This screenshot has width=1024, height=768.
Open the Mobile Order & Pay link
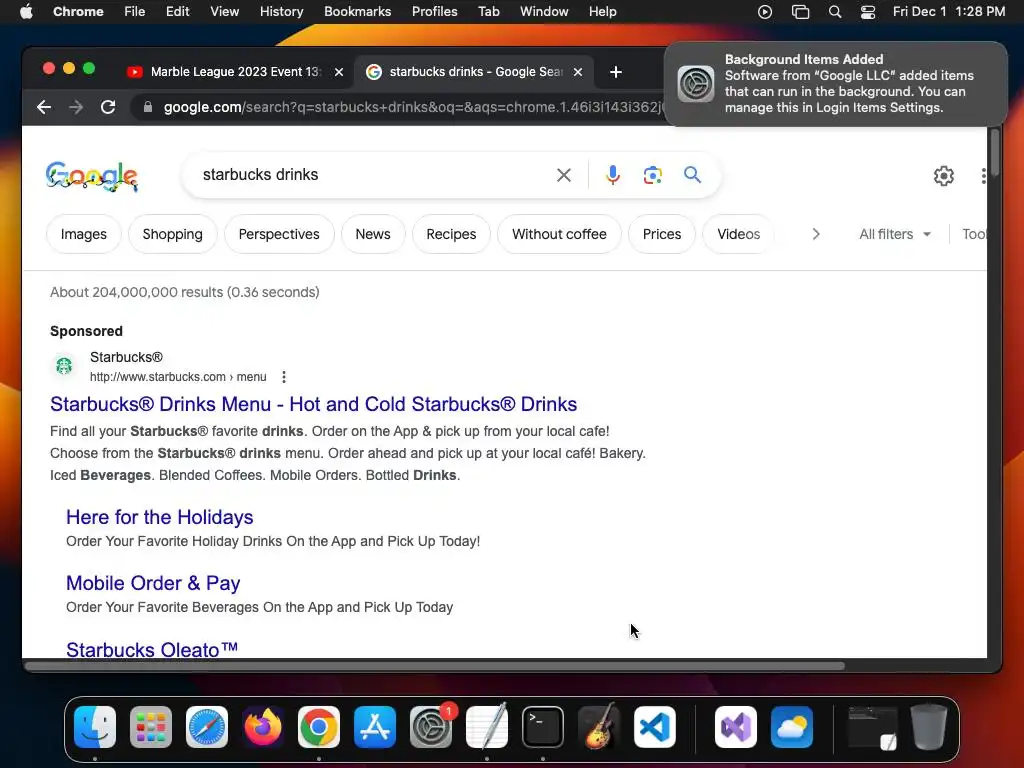click(x=153, y=583)
